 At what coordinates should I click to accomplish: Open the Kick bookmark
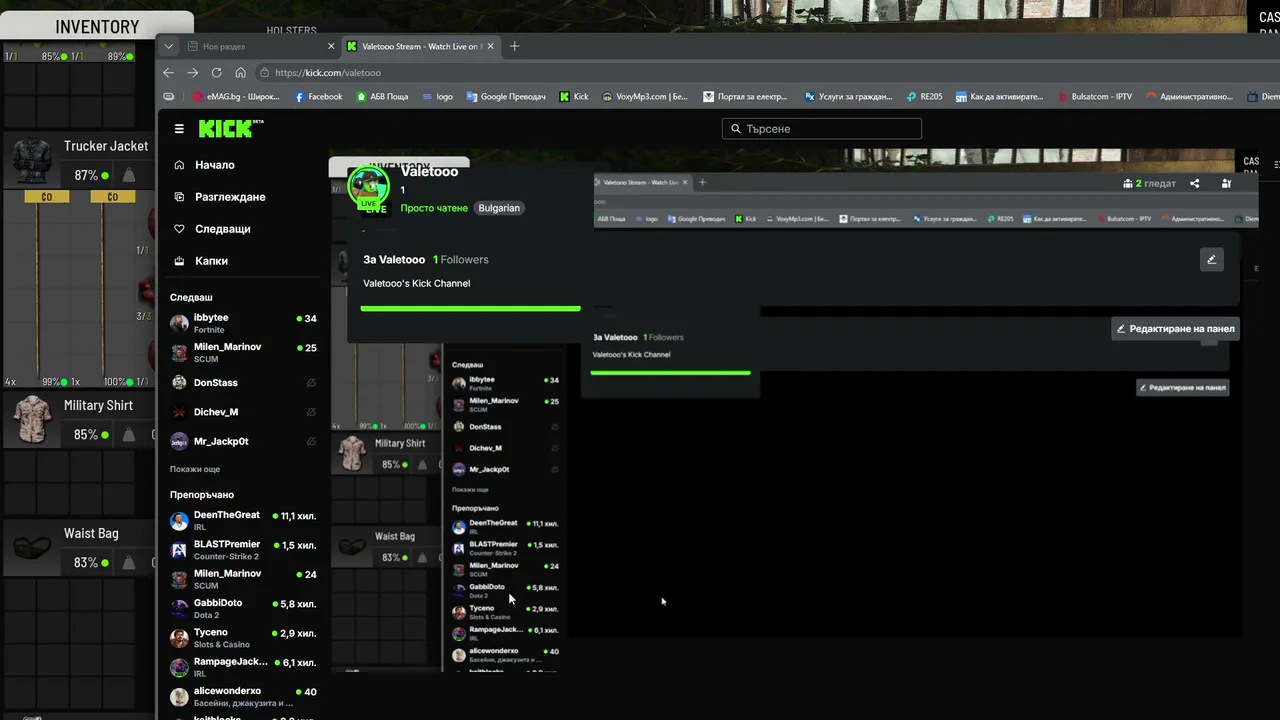tap(574, 97)
